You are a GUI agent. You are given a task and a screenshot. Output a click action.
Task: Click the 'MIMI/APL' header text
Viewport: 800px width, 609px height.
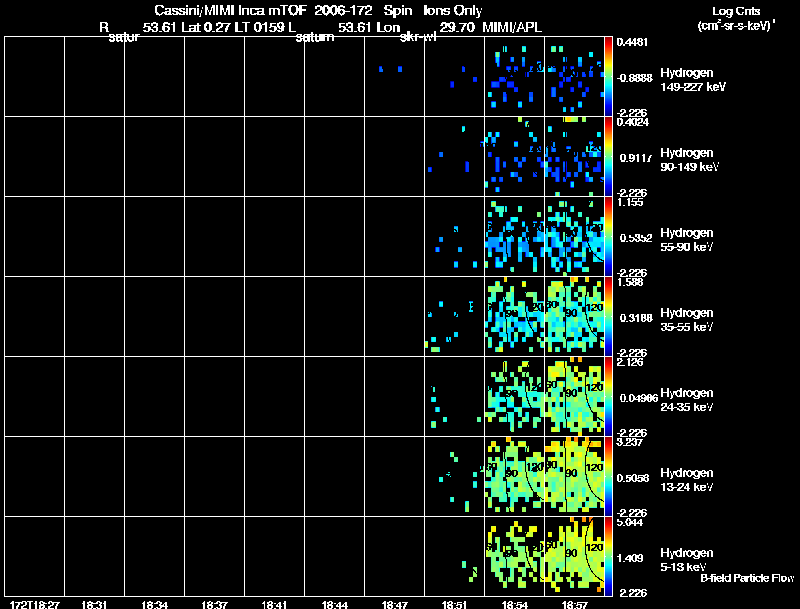[x=512, y=27]
